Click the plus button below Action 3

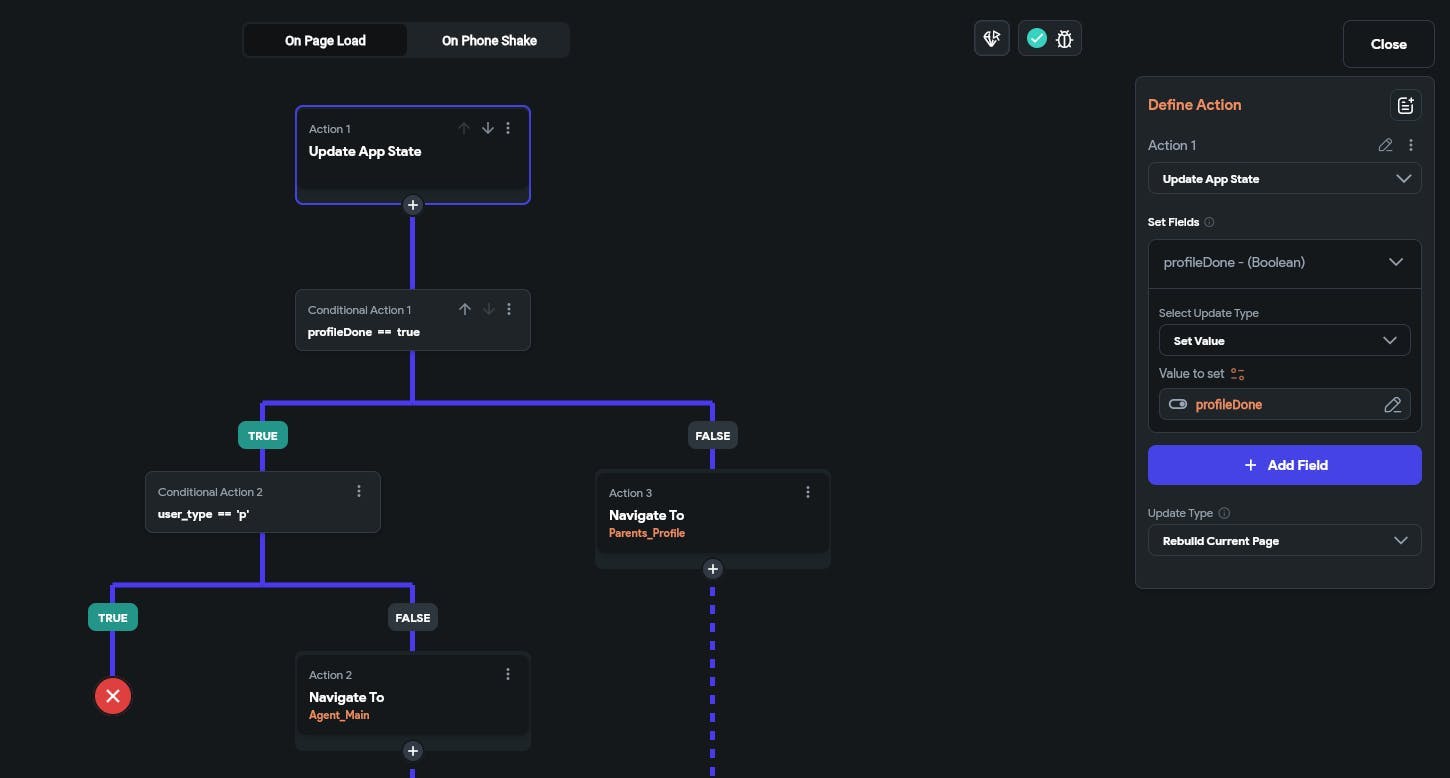click(x=712, y=569)
